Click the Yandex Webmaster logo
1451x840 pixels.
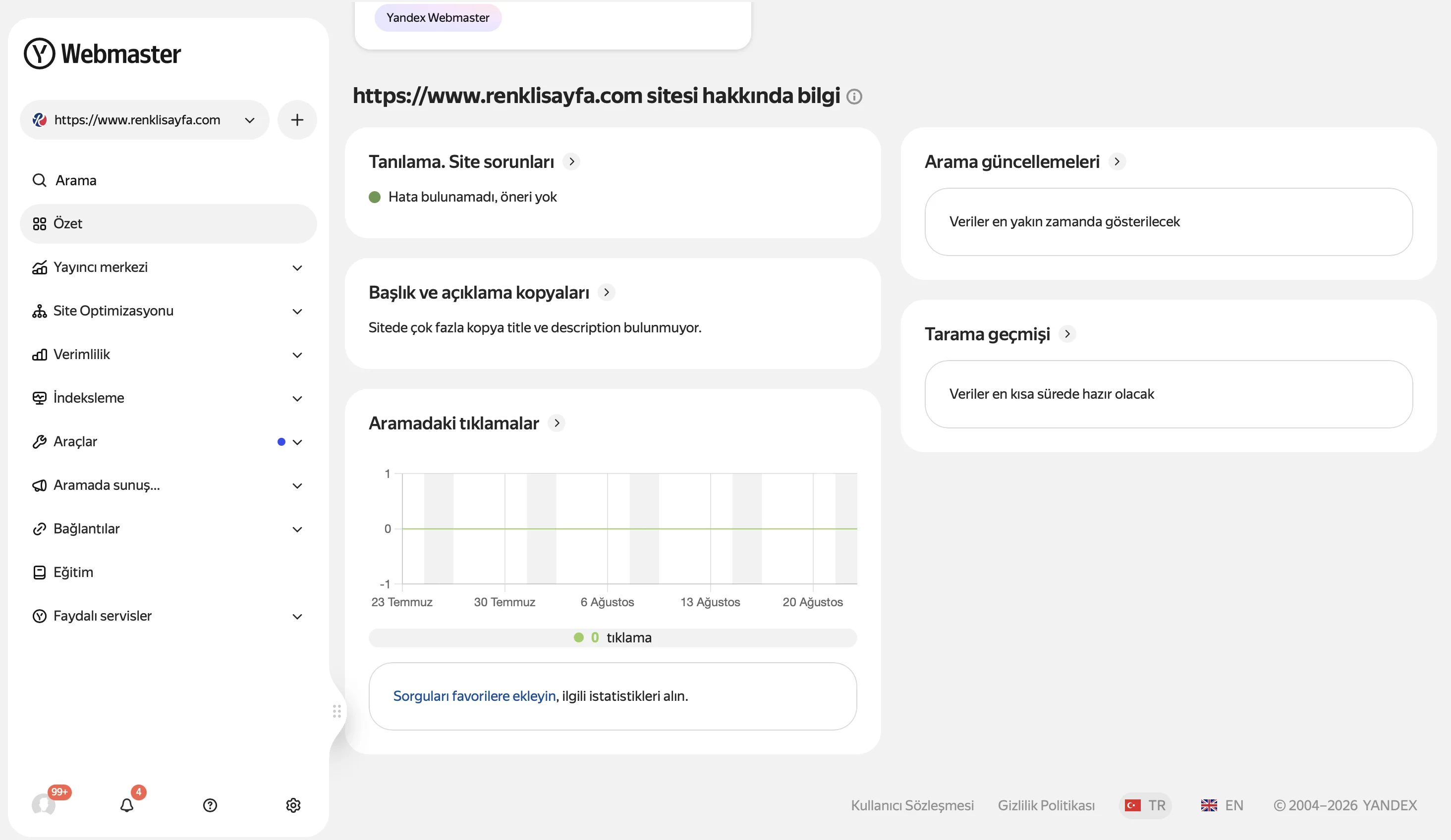click(103, 53)
